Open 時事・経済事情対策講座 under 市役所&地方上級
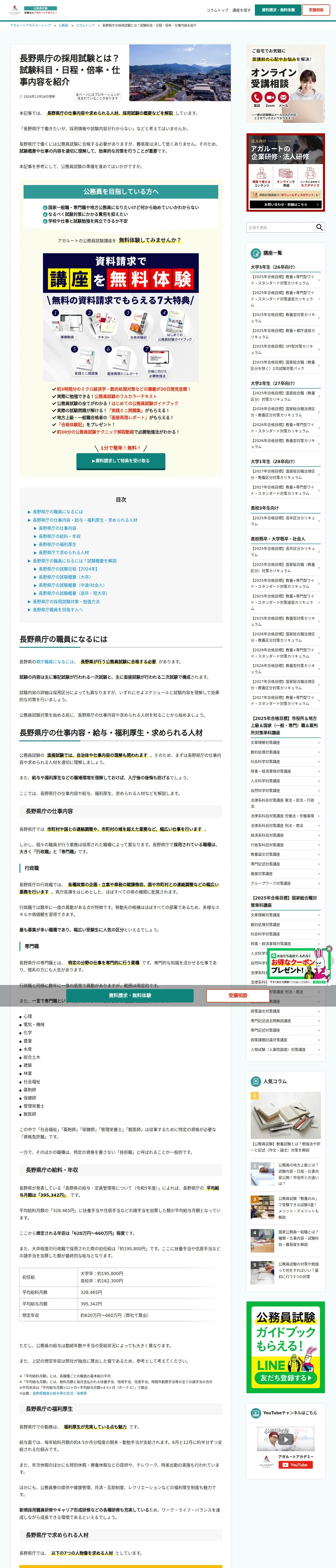Image resolution: width=336 pixels, height=1568 pixels. pyautogui.click(x=285, y=771)
